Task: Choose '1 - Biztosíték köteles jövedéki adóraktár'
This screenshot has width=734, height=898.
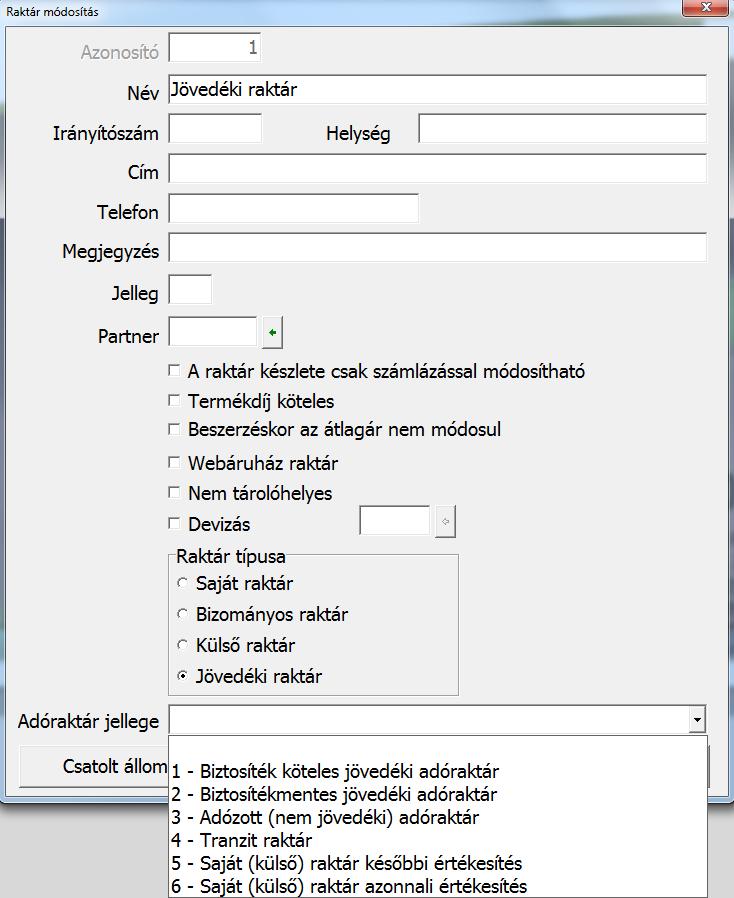Action: [x=438, y=771]
